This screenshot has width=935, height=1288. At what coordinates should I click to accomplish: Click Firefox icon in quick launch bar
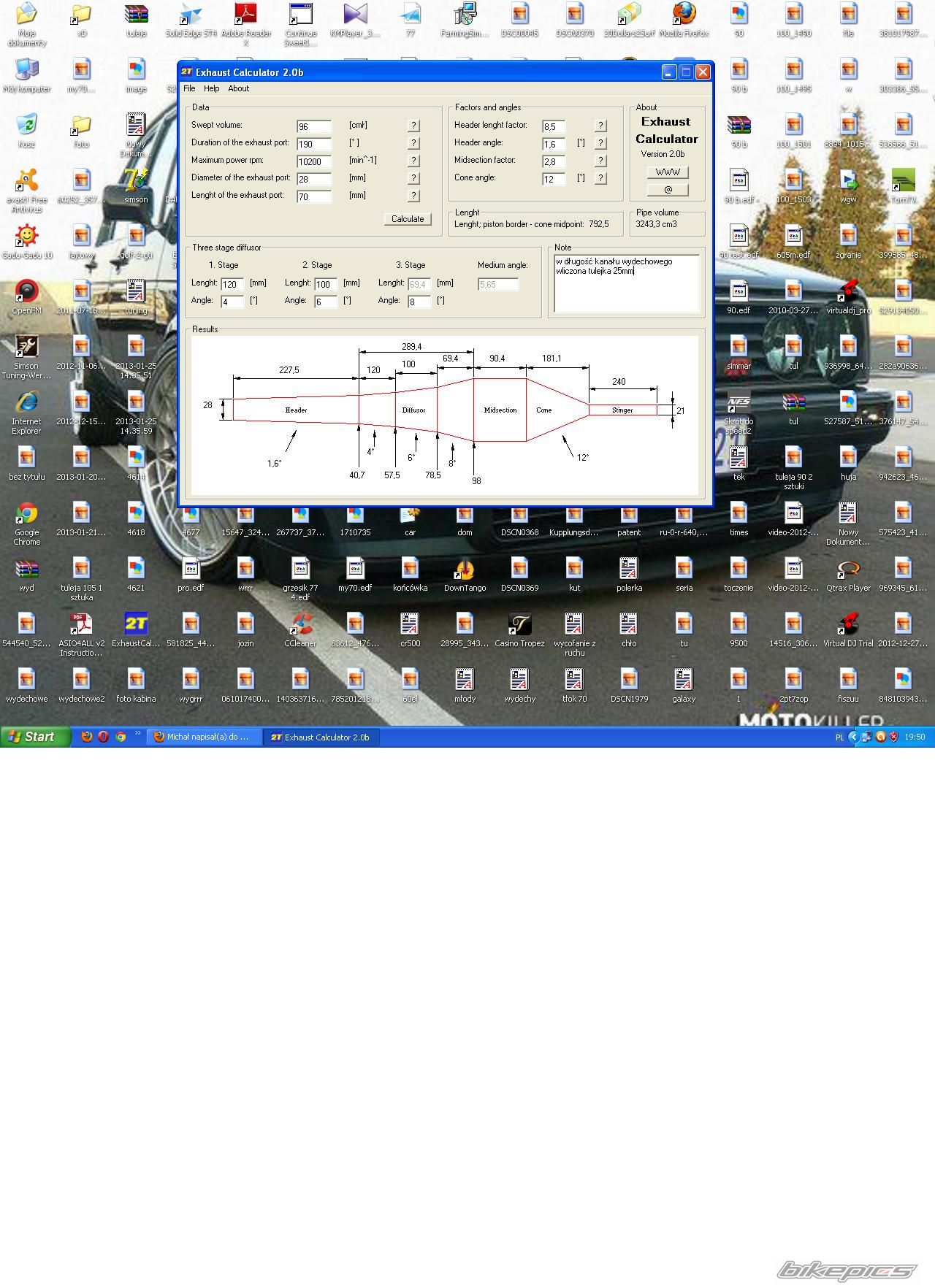click(87, 737)
